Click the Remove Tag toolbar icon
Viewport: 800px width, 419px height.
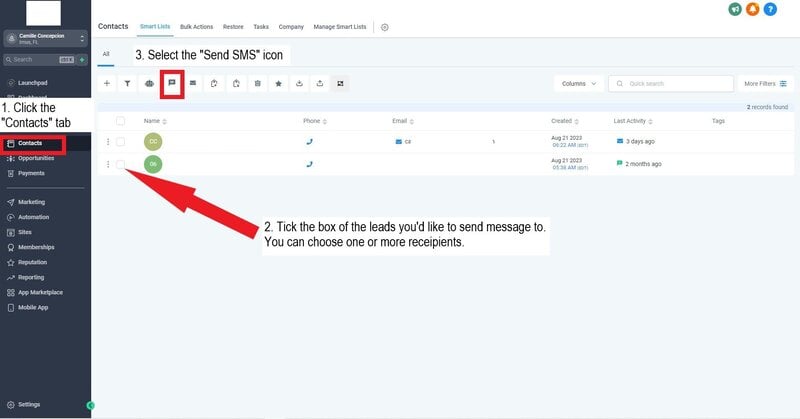236,84
